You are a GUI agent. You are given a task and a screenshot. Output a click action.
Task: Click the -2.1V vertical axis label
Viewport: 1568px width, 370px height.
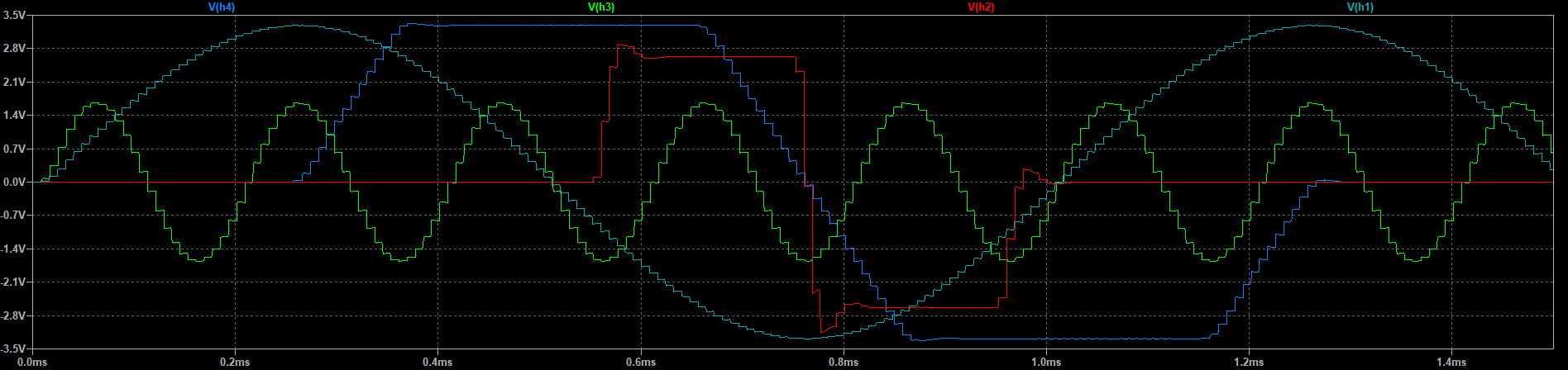click(x=13, y=282)
